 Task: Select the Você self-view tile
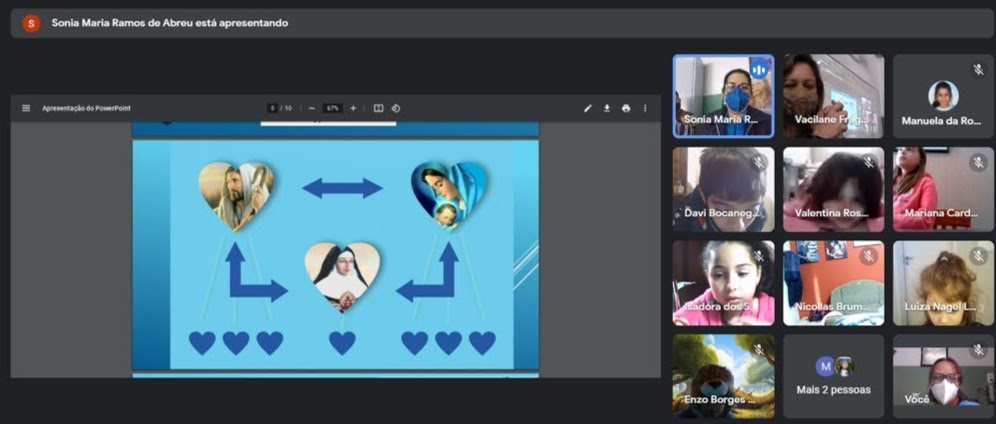click(943, 376)
